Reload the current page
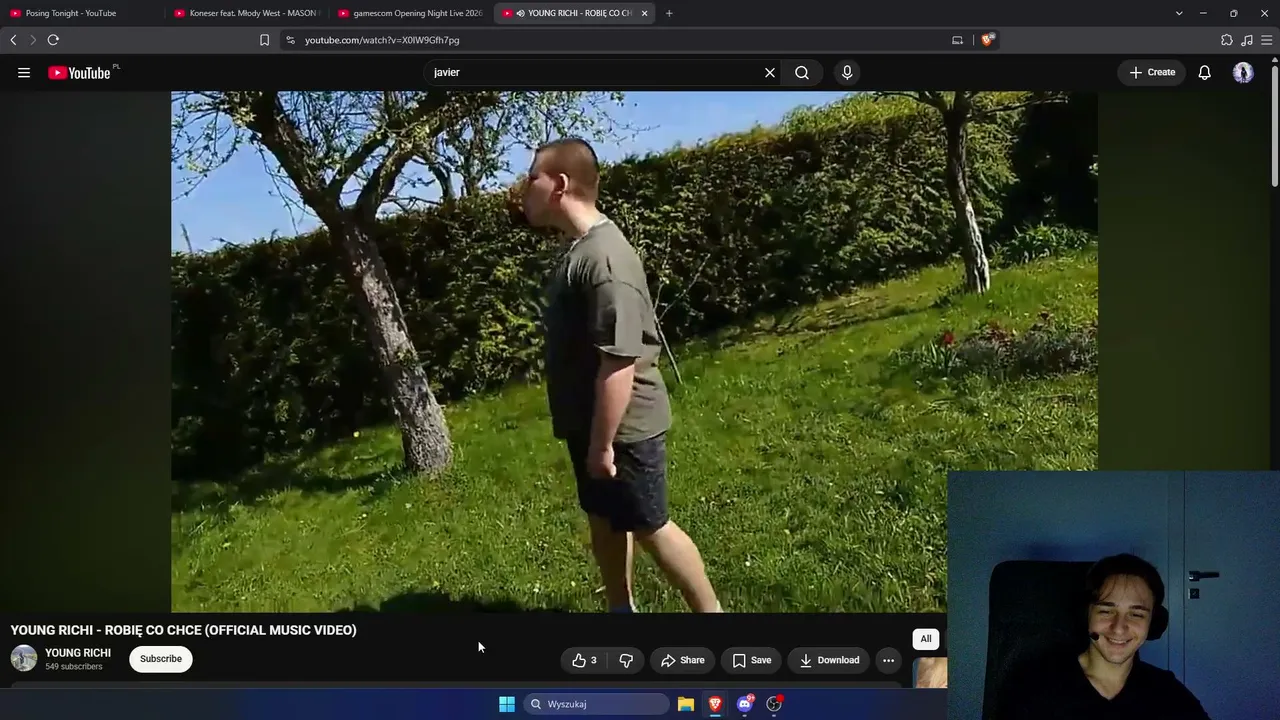This screenshot has width=1280, height=720. [x=53, y=40]
